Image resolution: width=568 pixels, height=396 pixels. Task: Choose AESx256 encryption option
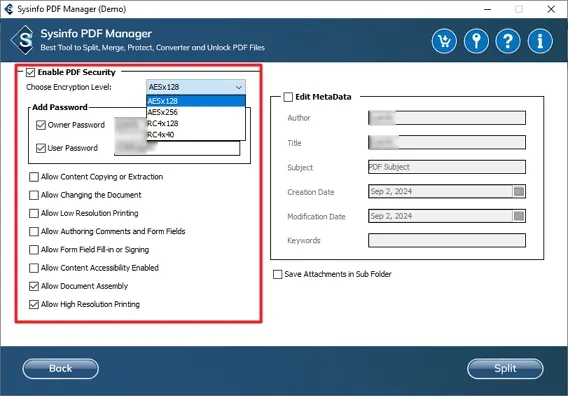click(x=196, y=112)
